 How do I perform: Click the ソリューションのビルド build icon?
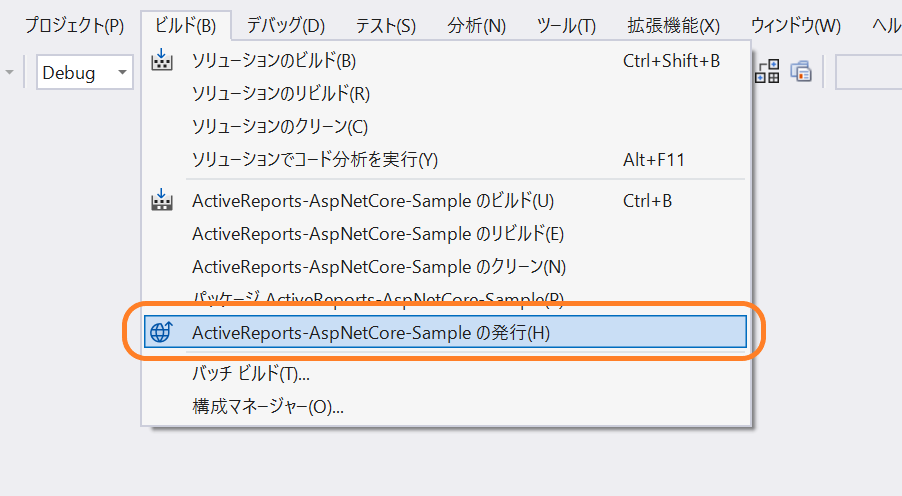pos(162,60)
